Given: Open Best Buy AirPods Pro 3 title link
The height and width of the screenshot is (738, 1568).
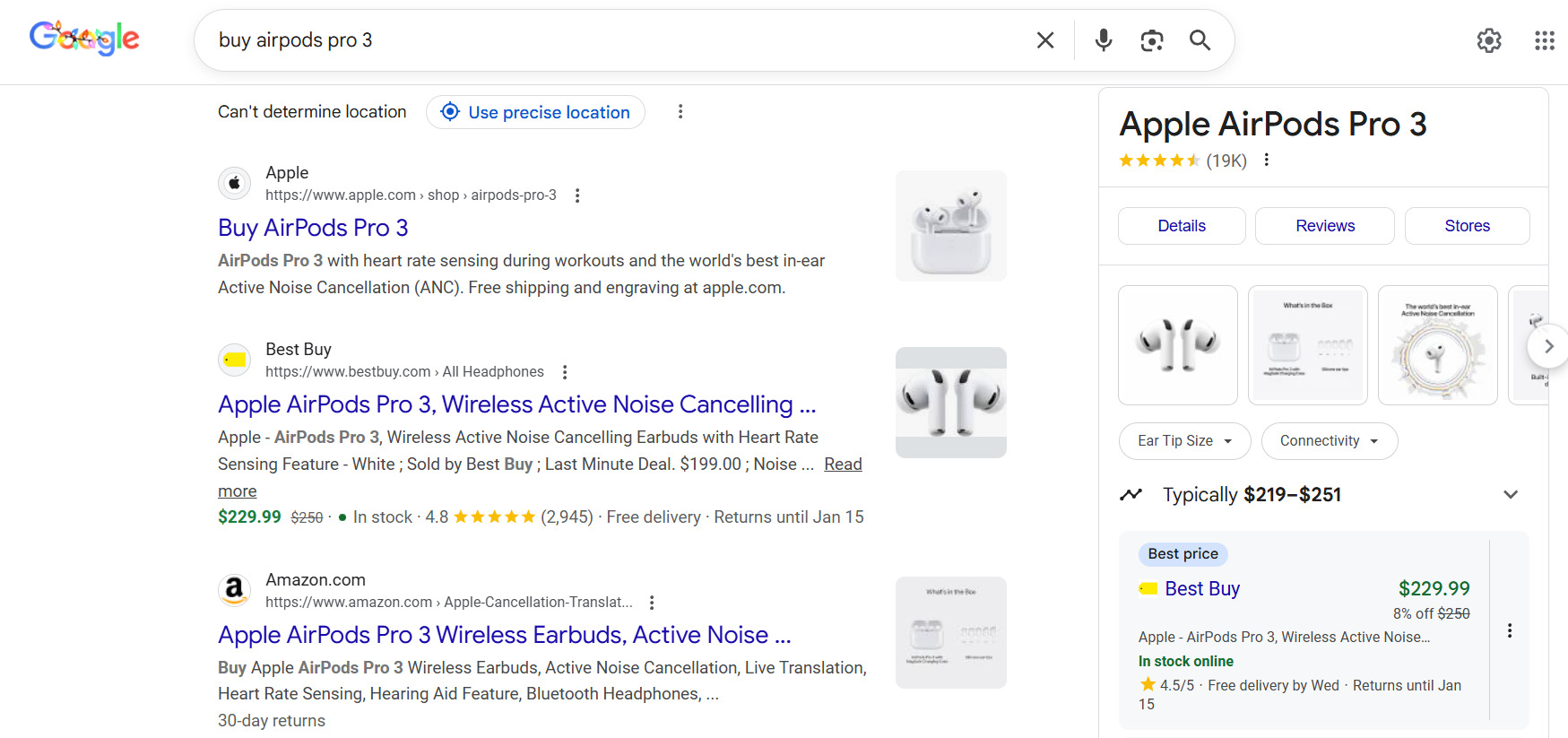Looking at the screenshot, I should (x=517, y=404).
